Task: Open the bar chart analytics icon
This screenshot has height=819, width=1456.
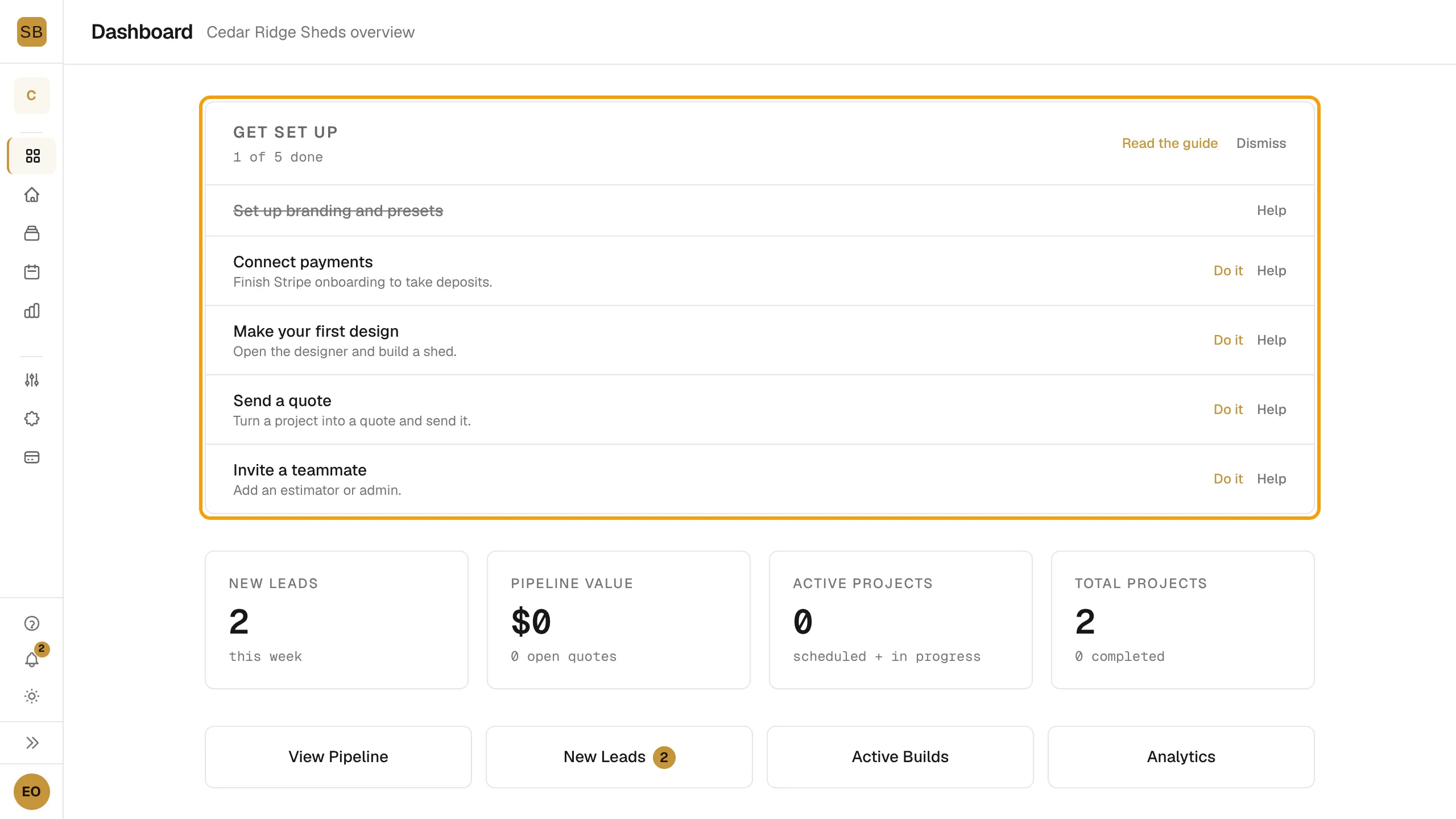Action: [x=32, y=311]
